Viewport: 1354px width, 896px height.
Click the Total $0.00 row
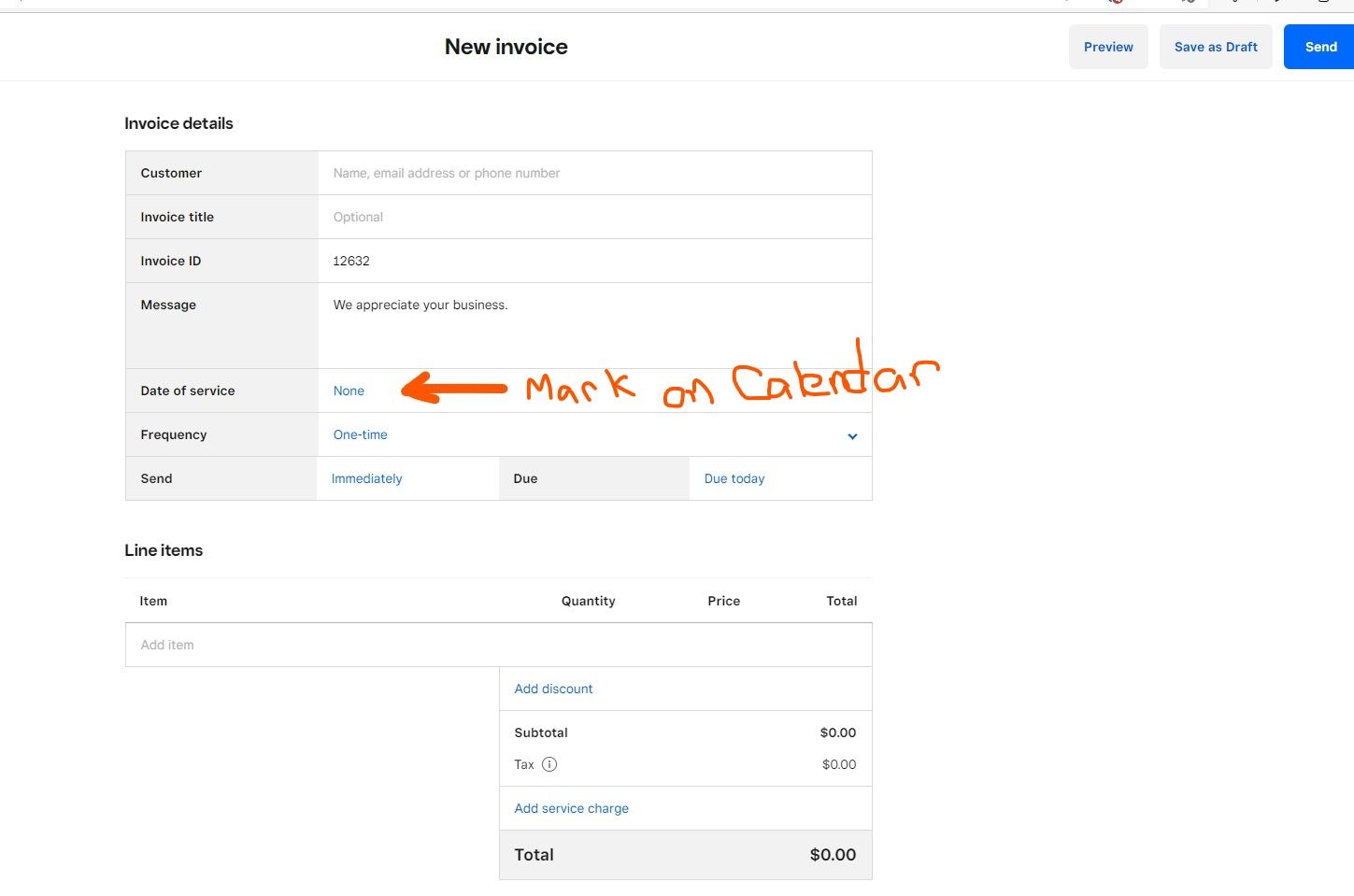685,854
